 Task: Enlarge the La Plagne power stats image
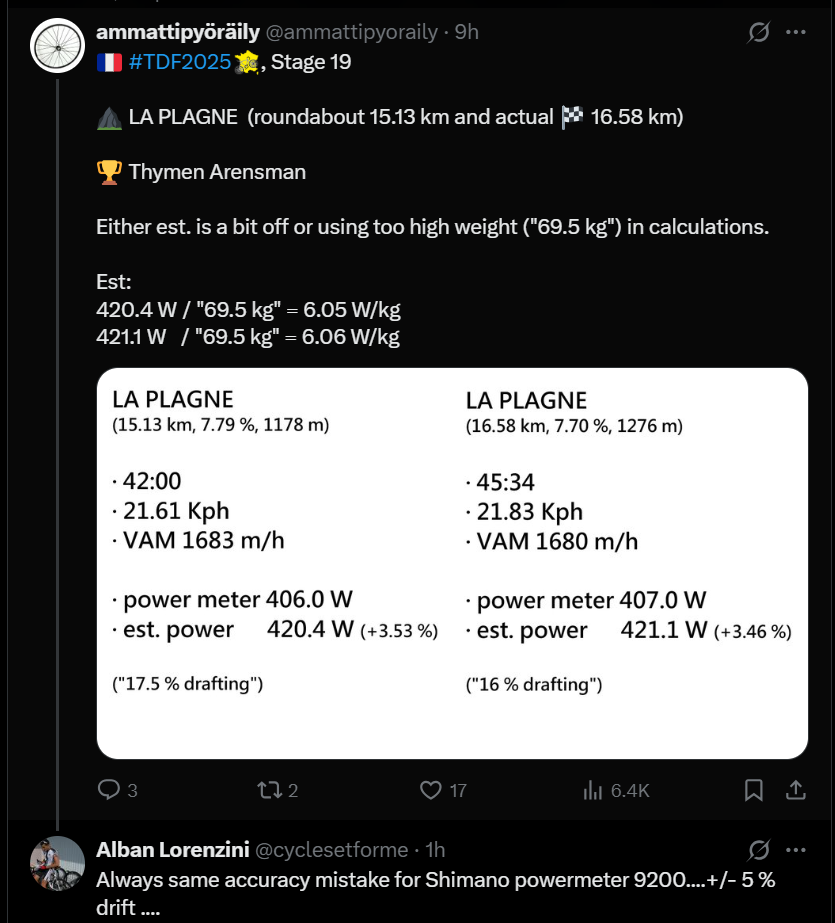tap(452, 563)
